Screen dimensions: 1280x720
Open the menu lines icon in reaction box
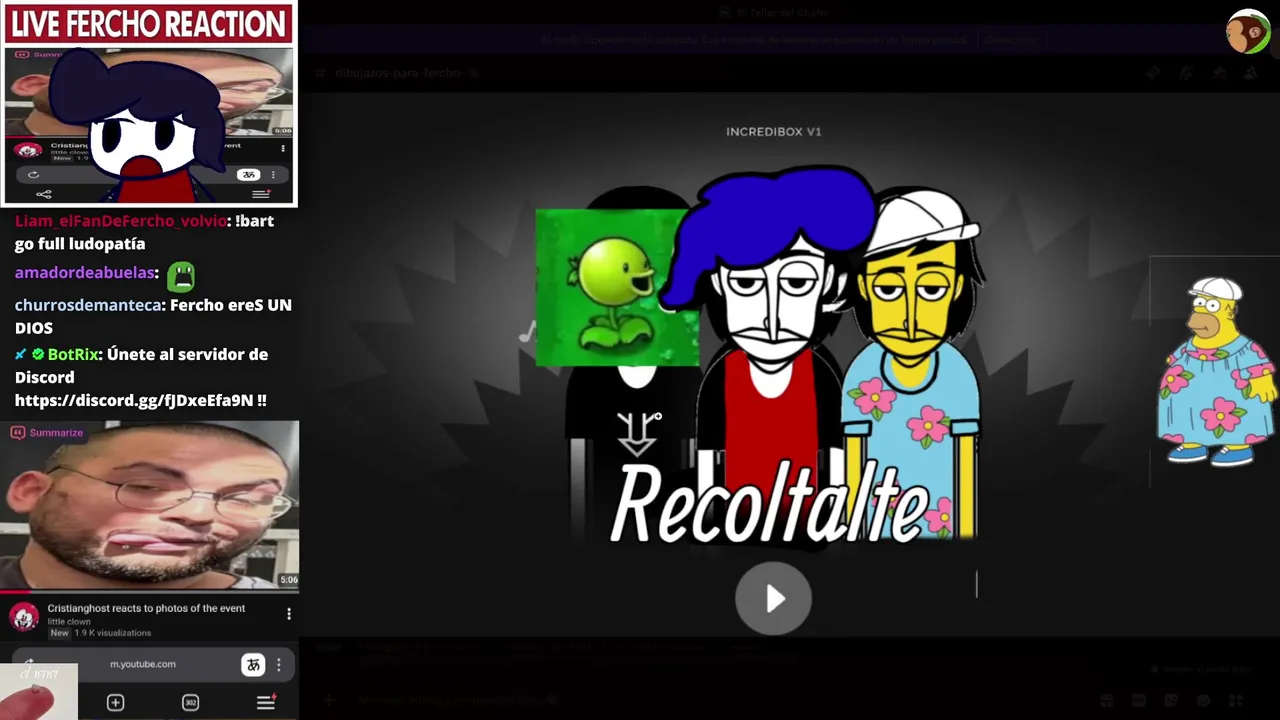(261, 193)
